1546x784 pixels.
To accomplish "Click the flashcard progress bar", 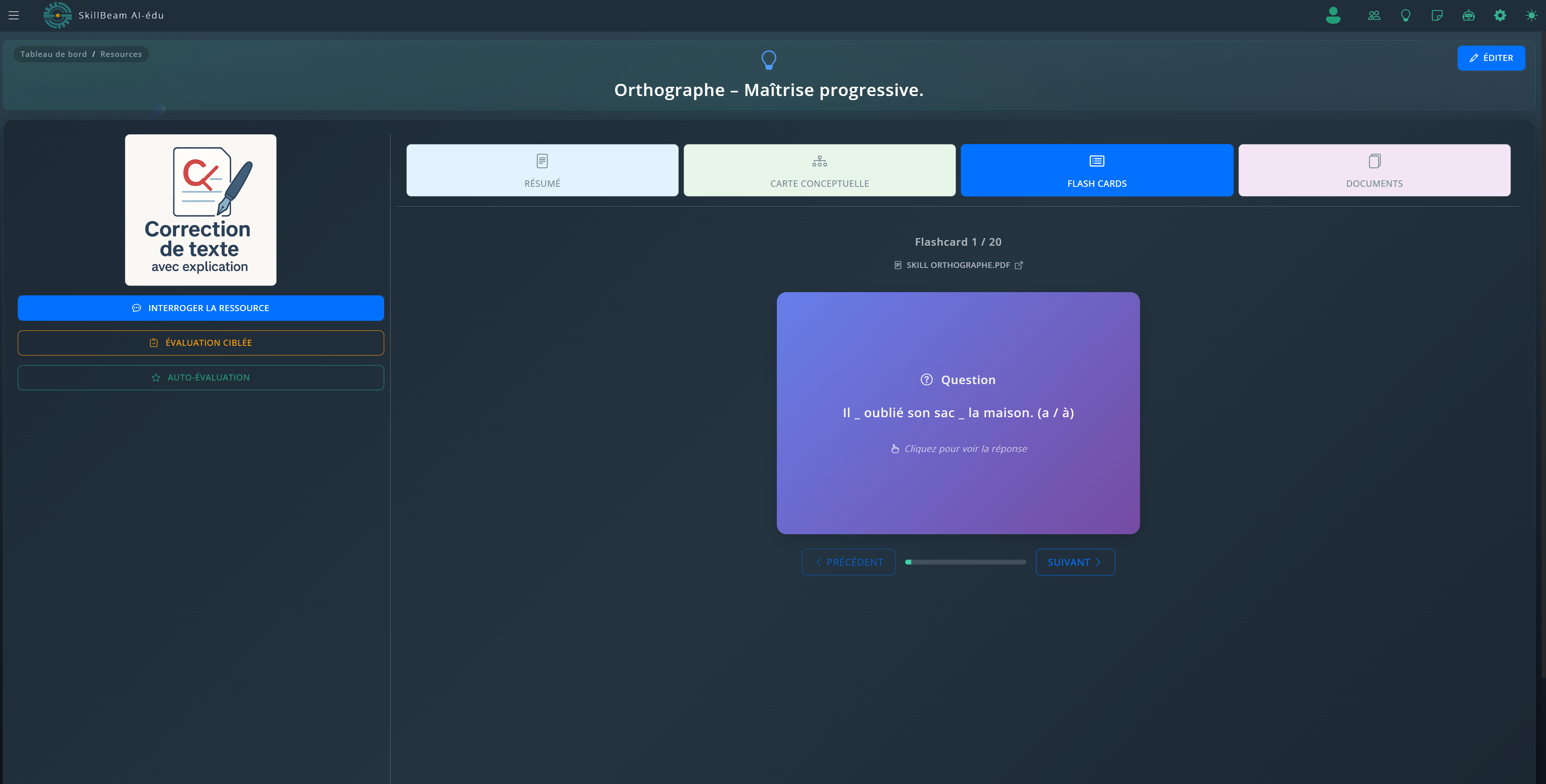I will pyautogui.click(x=965, y=562).
